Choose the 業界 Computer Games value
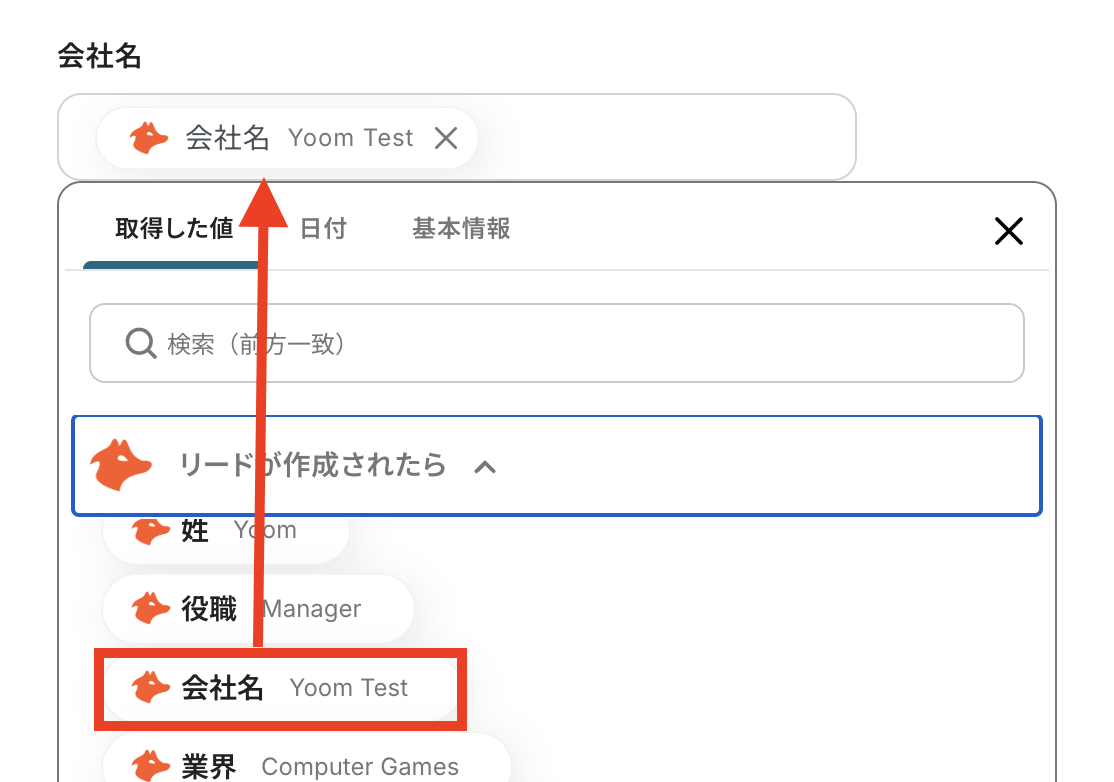The height and width of the screenshot is (782, 1114). click(307, 766)
